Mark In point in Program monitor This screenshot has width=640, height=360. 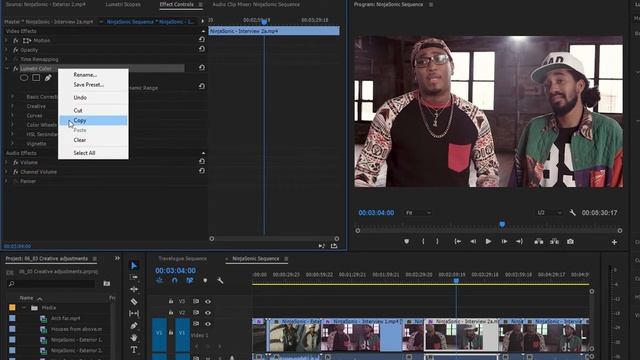click(x=423, y=242)
